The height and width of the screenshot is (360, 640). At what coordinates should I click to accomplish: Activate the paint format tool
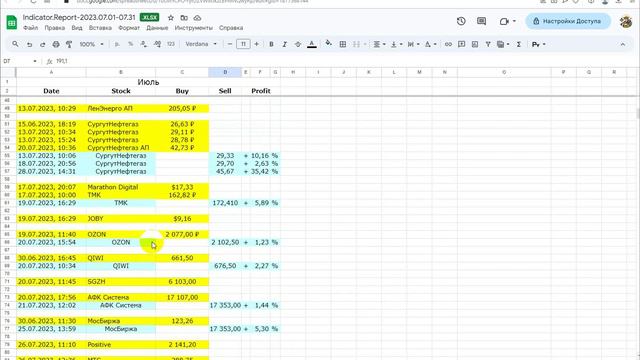point(69,44)
